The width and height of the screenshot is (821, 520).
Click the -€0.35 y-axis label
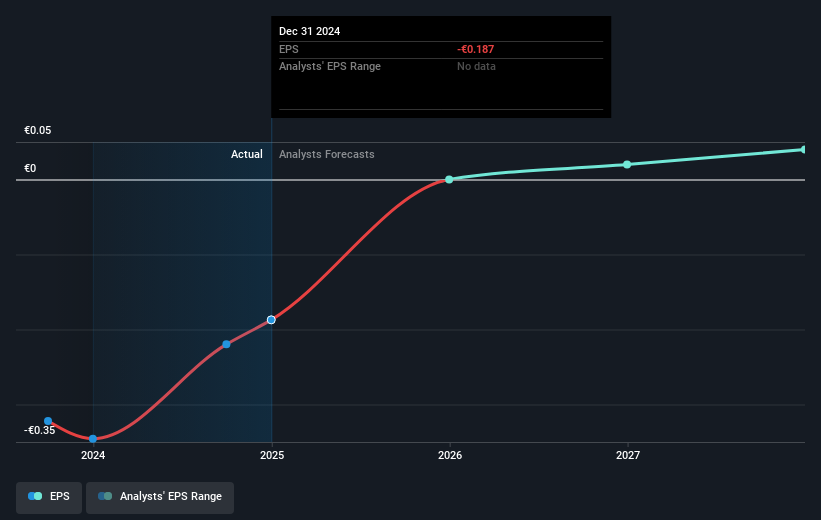pos(39,430)
